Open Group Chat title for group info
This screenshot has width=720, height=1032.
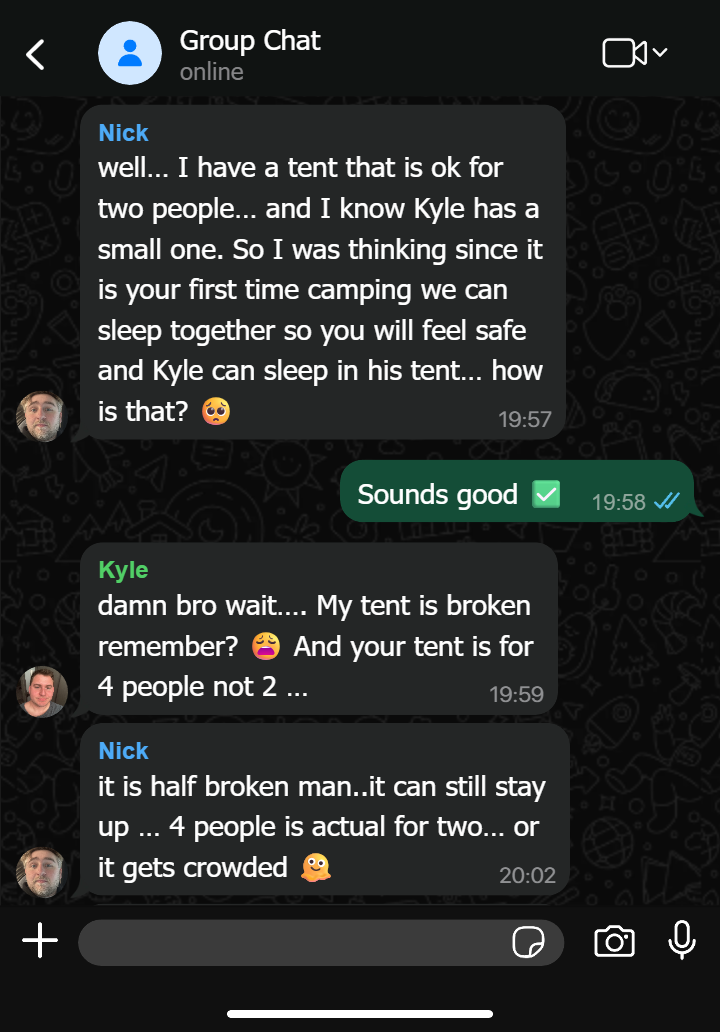coord(250,41)
